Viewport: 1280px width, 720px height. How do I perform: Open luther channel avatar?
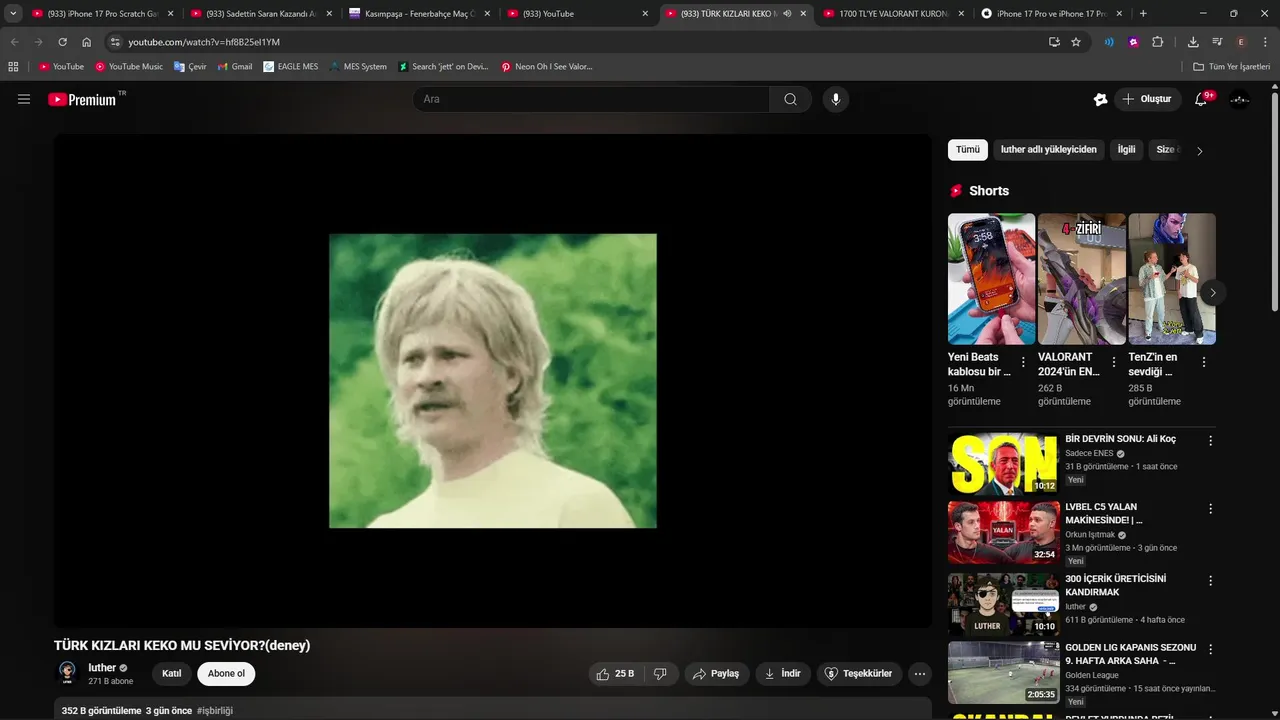tap(67, 673)
